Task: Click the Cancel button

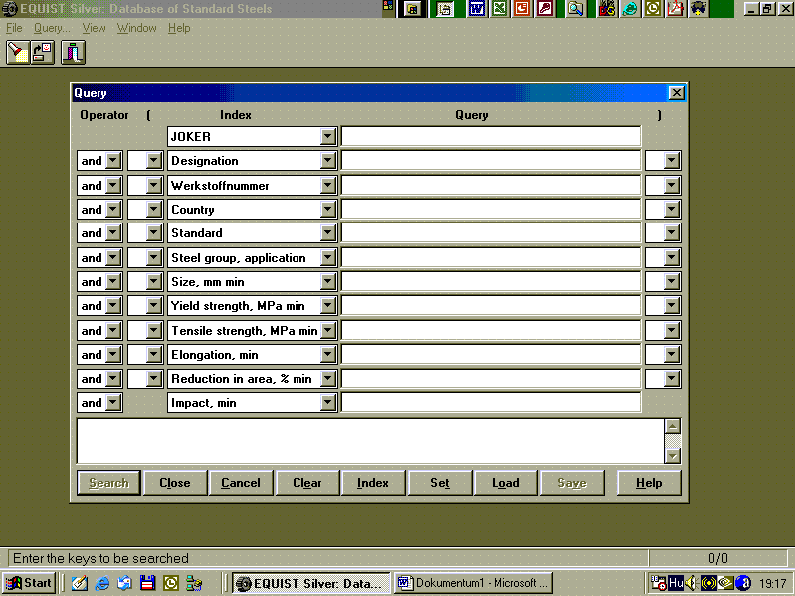Action: [x=241, y=483]
